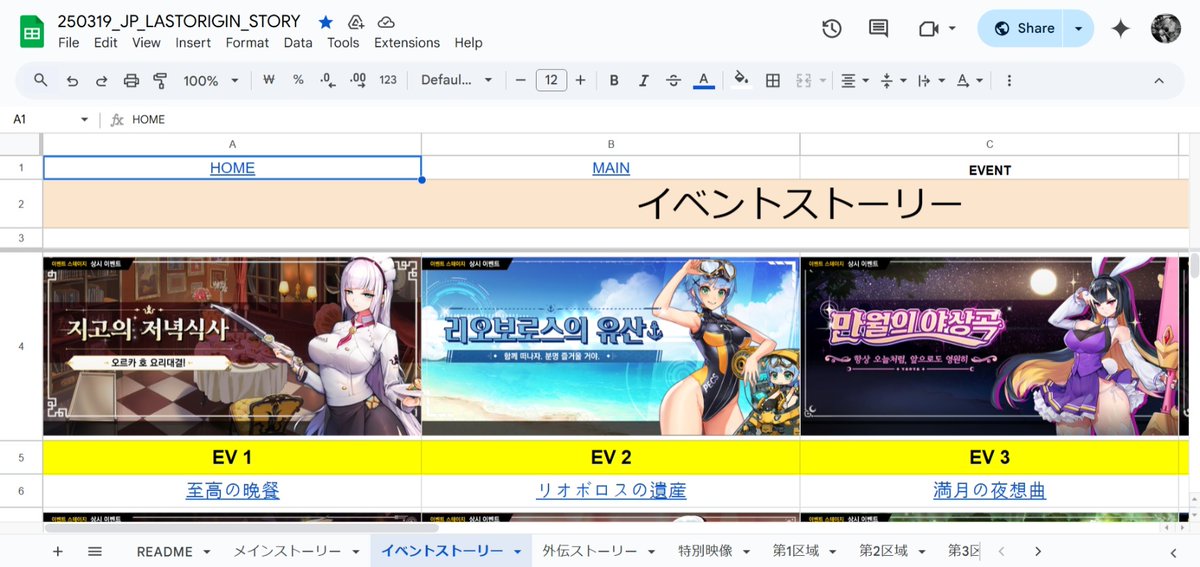Activate the paint format tool
The height and width of the screenshot is (567, 1200).
coord(160,80)
